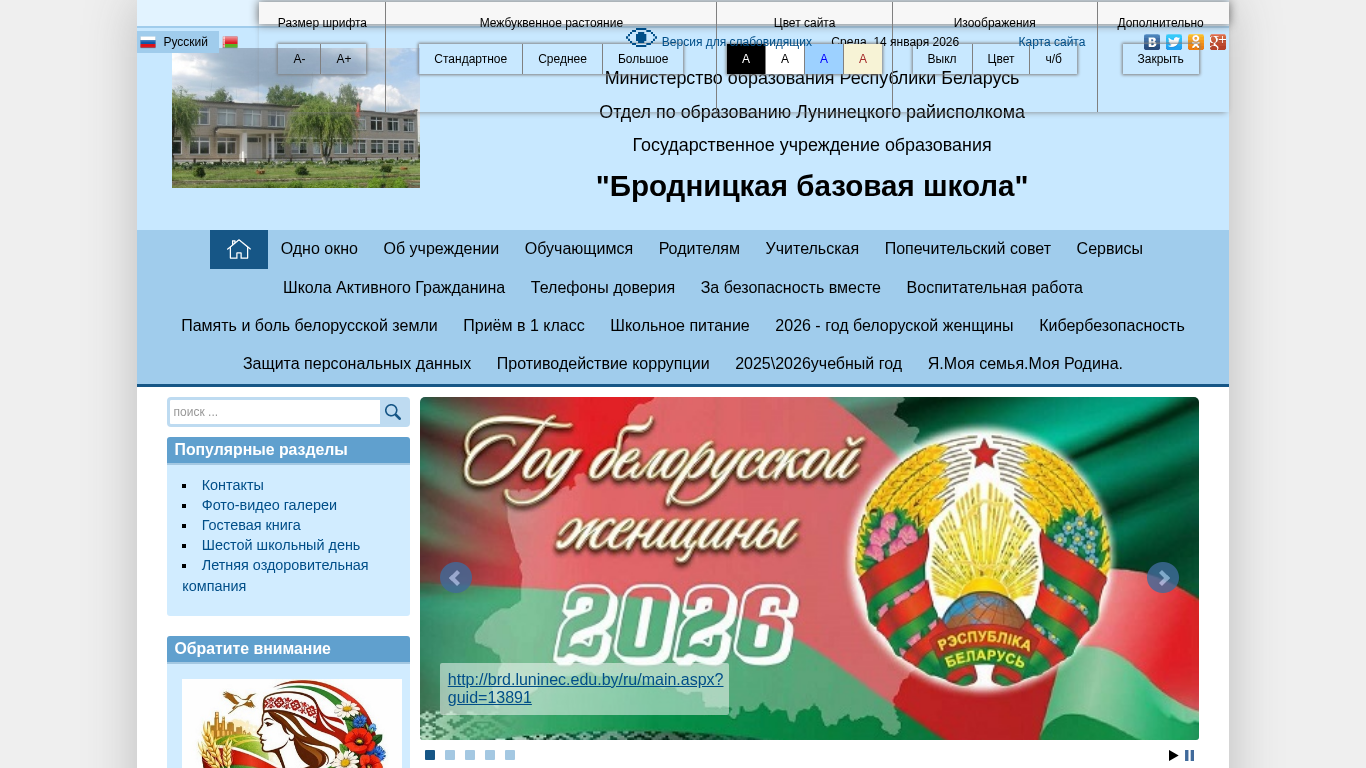Screen dimensions: 1366x768
Task: Open the Обратите внимание banner image
Action: pos(292,724)
